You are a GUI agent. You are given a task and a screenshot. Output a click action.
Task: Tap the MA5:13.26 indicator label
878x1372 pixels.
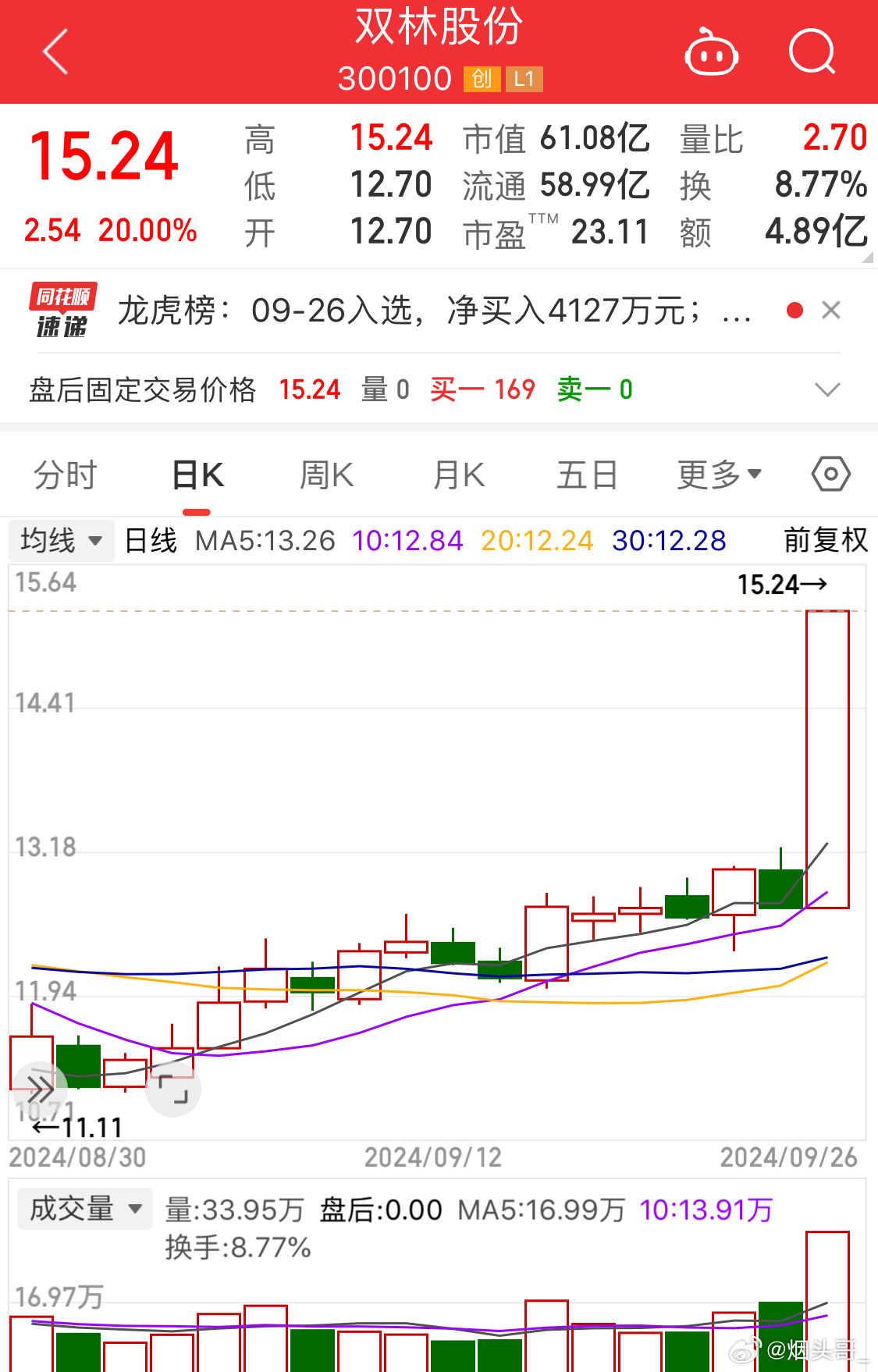[x=265, y=540]
